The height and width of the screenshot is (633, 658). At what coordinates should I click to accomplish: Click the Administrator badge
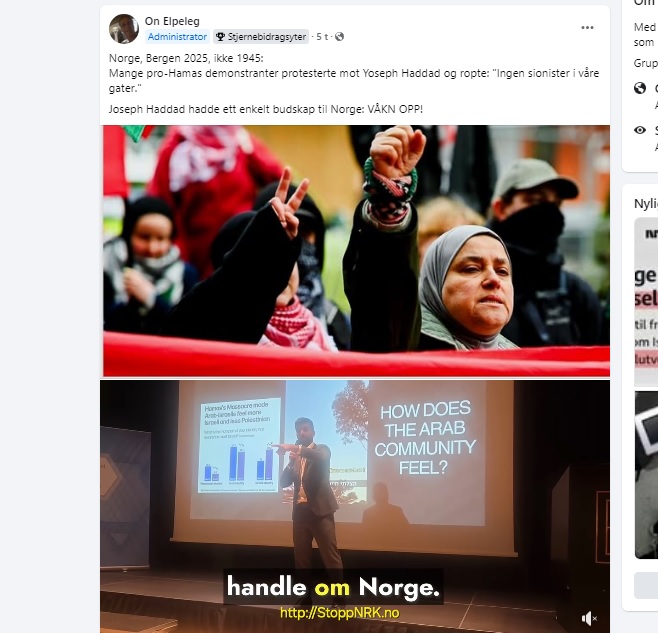(177, 37)
